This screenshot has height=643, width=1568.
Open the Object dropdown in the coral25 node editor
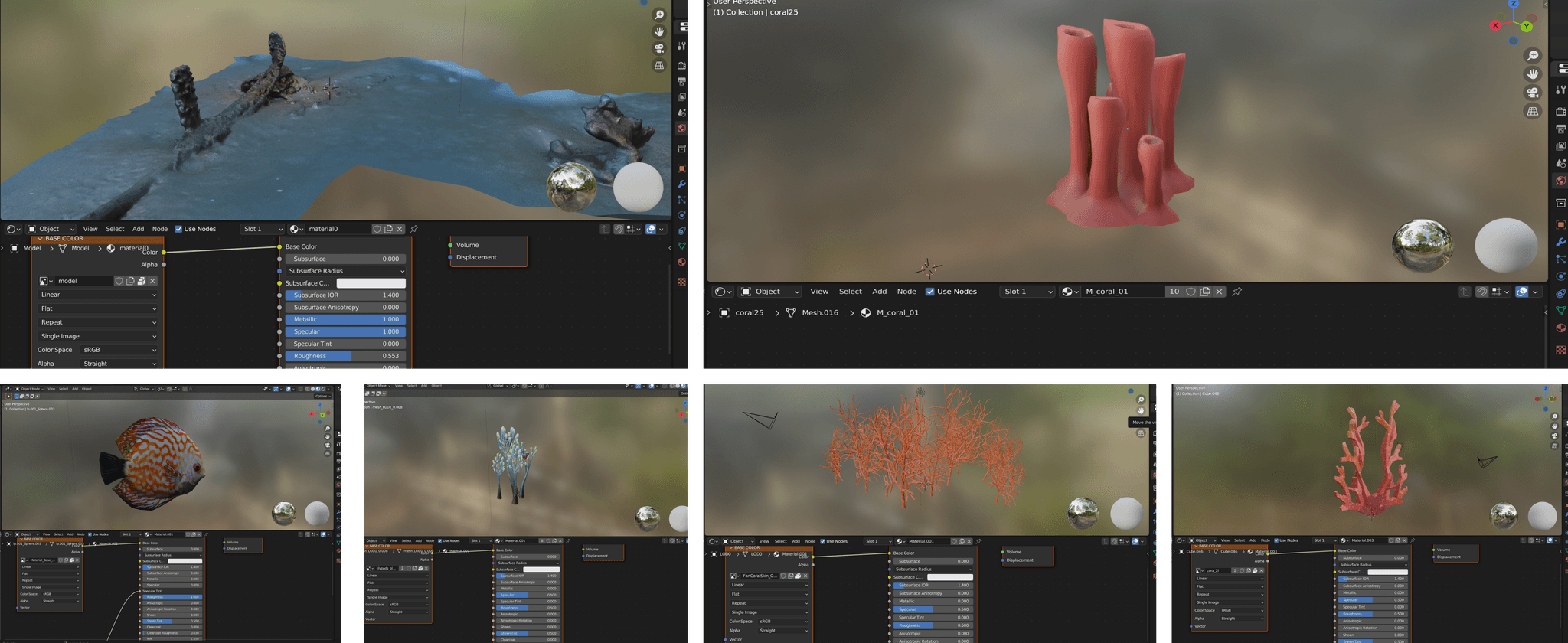(x=770, y=292)
